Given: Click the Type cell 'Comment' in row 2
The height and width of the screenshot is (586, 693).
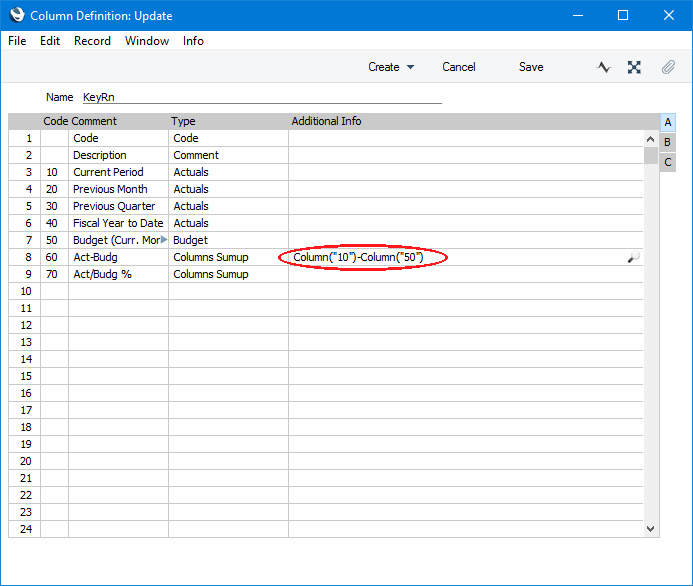Looking at the screenshot, I should click(x=228, y=155).
